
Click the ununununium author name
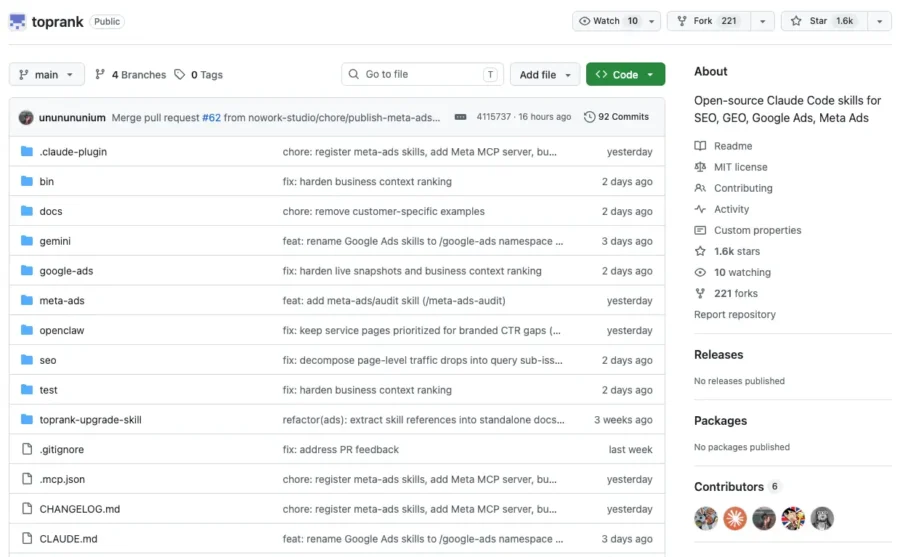coord(72,117)
